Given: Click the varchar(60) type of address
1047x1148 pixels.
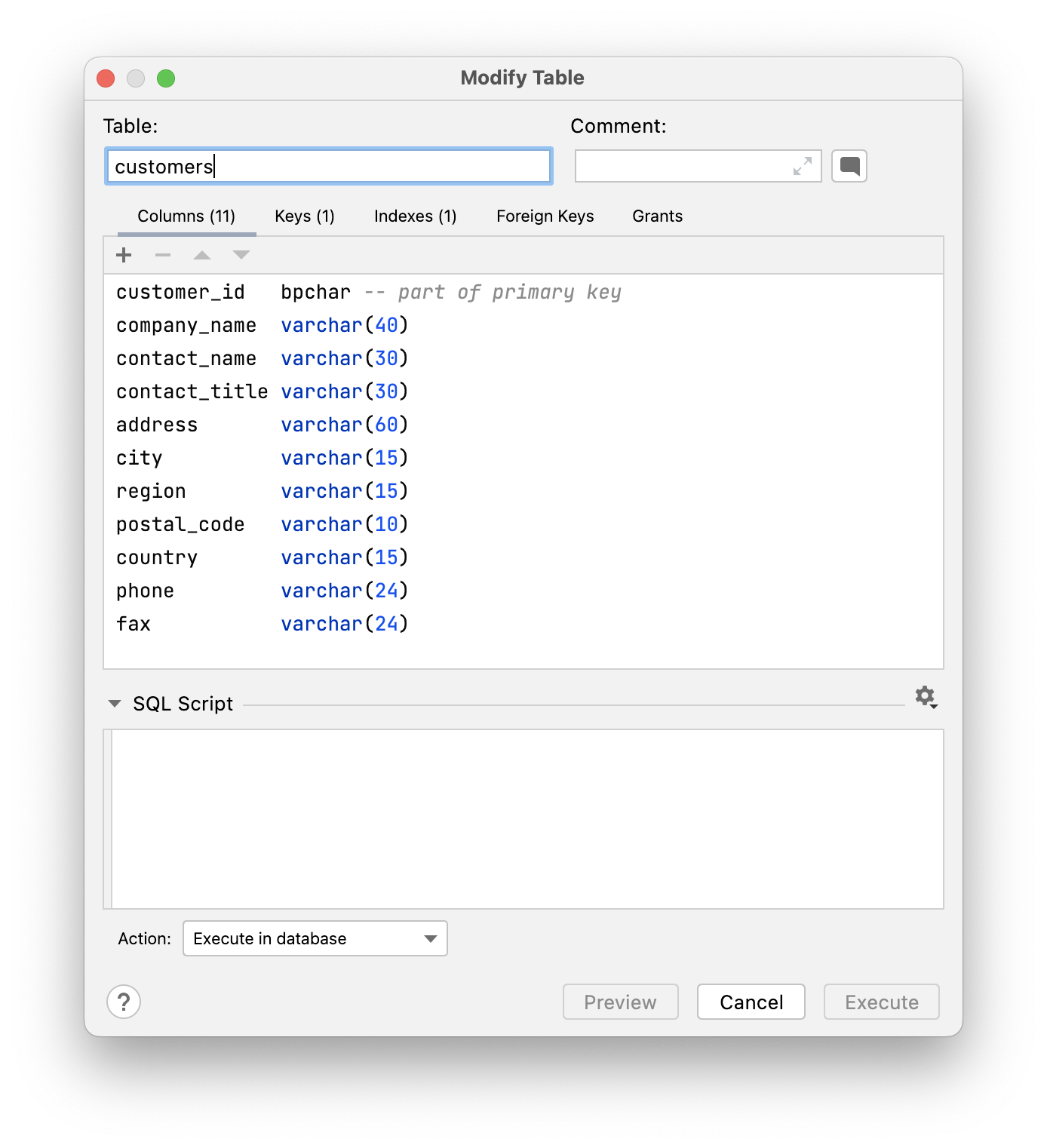Looking at the screenshot, I should click(x=345, y=425).
